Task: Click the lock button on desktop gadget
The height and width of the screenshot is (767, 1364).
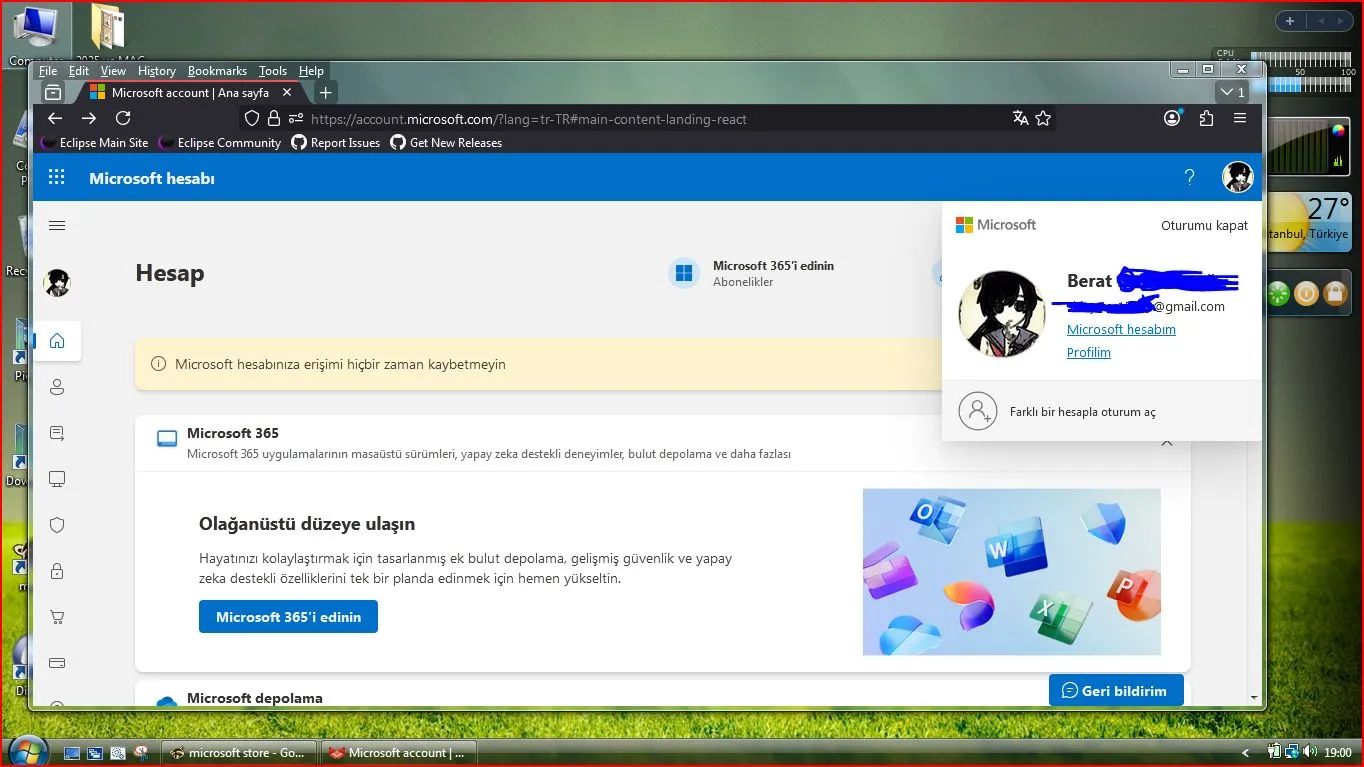Action: click(1335, 294)
